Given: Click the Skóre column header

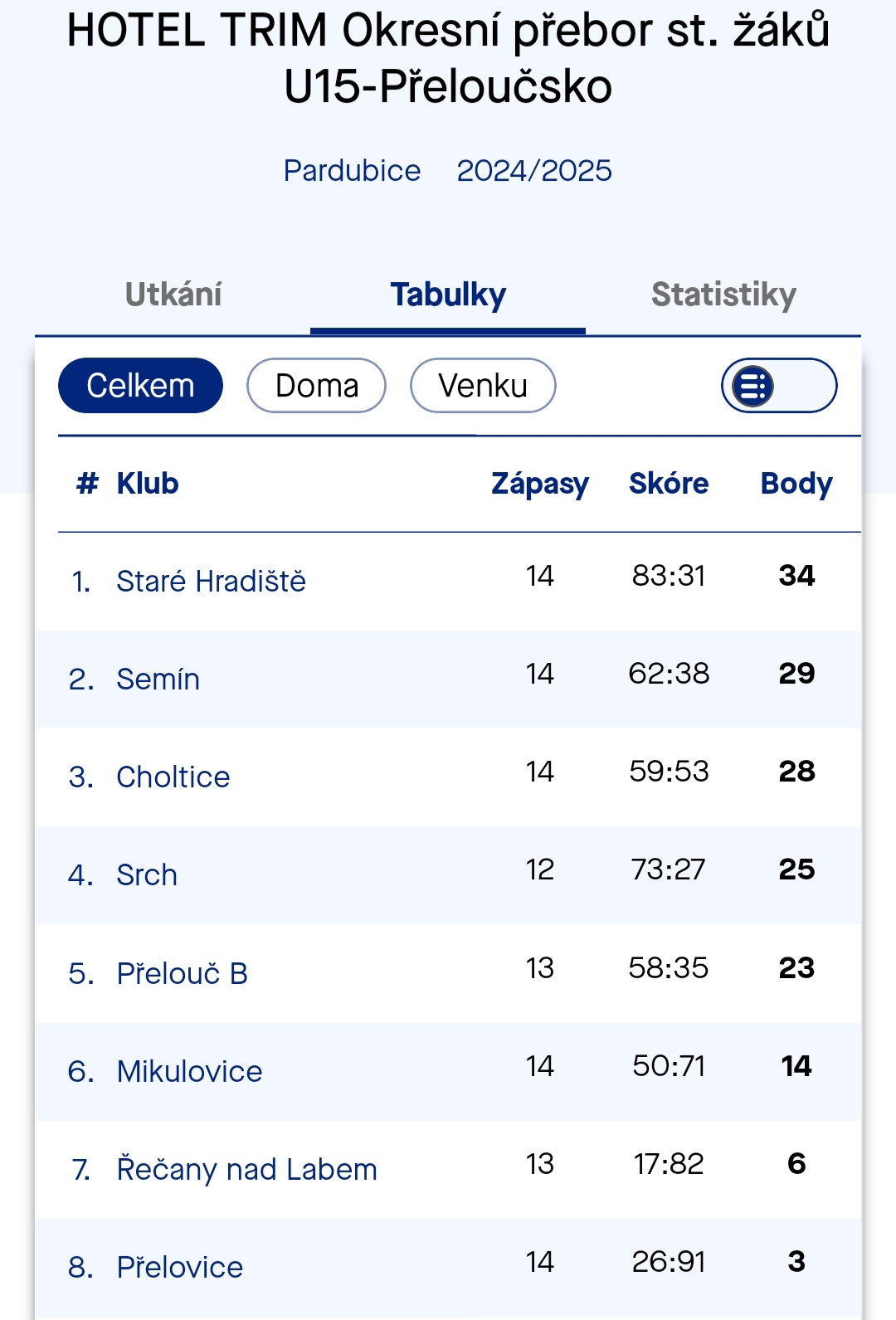Looking at the screenshot, I should [x=669, y=484].
